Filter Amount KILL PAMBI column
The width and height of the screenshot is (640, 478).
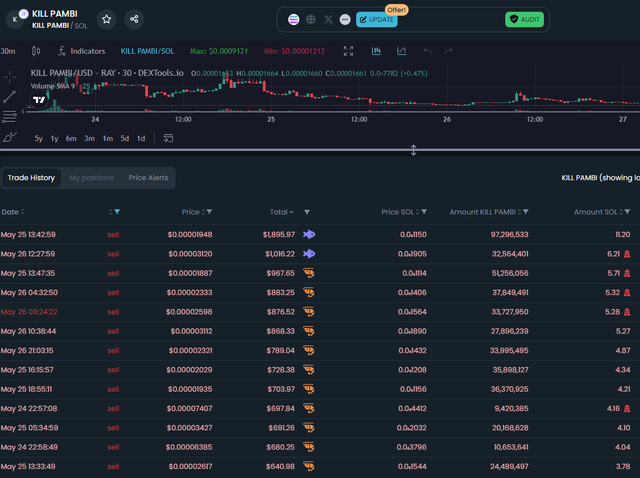[x=526, y=212]
